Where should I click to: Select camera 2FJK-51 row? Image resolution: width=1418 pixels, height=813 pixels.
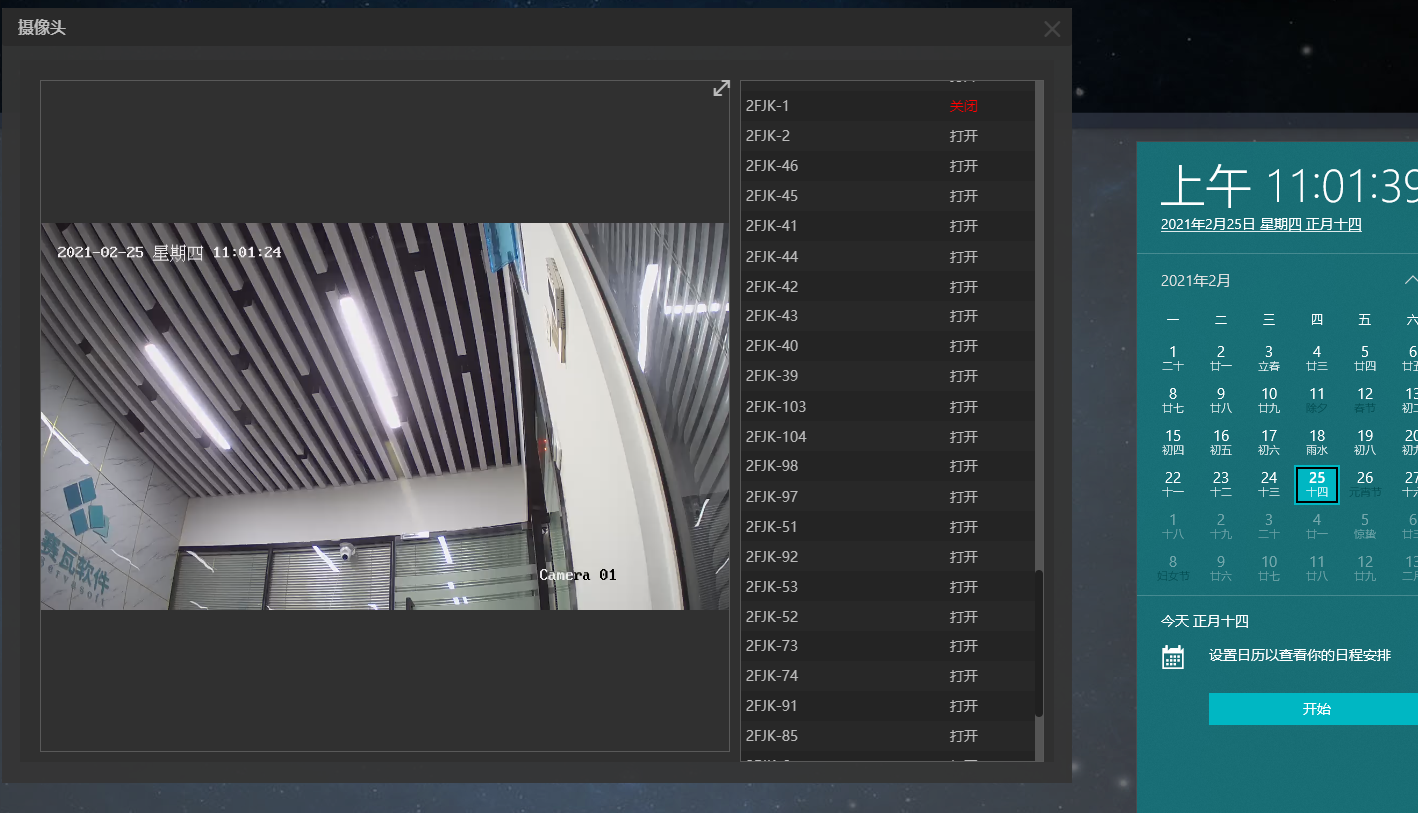[887, 527]
